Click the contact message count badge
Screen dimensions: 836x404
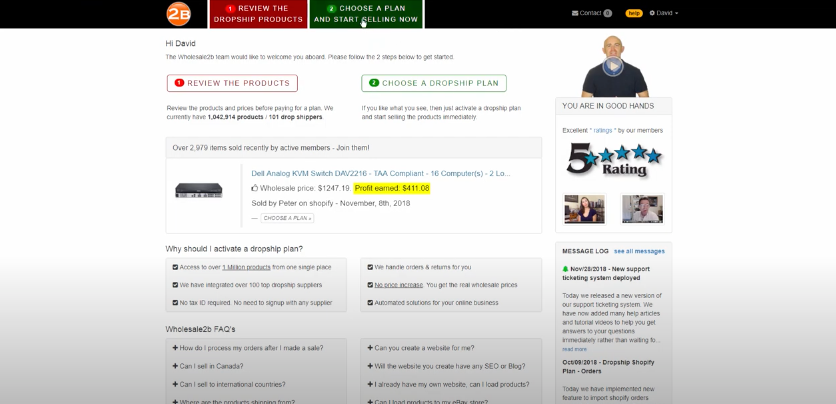pyautogui.click(x=608, y=13)
